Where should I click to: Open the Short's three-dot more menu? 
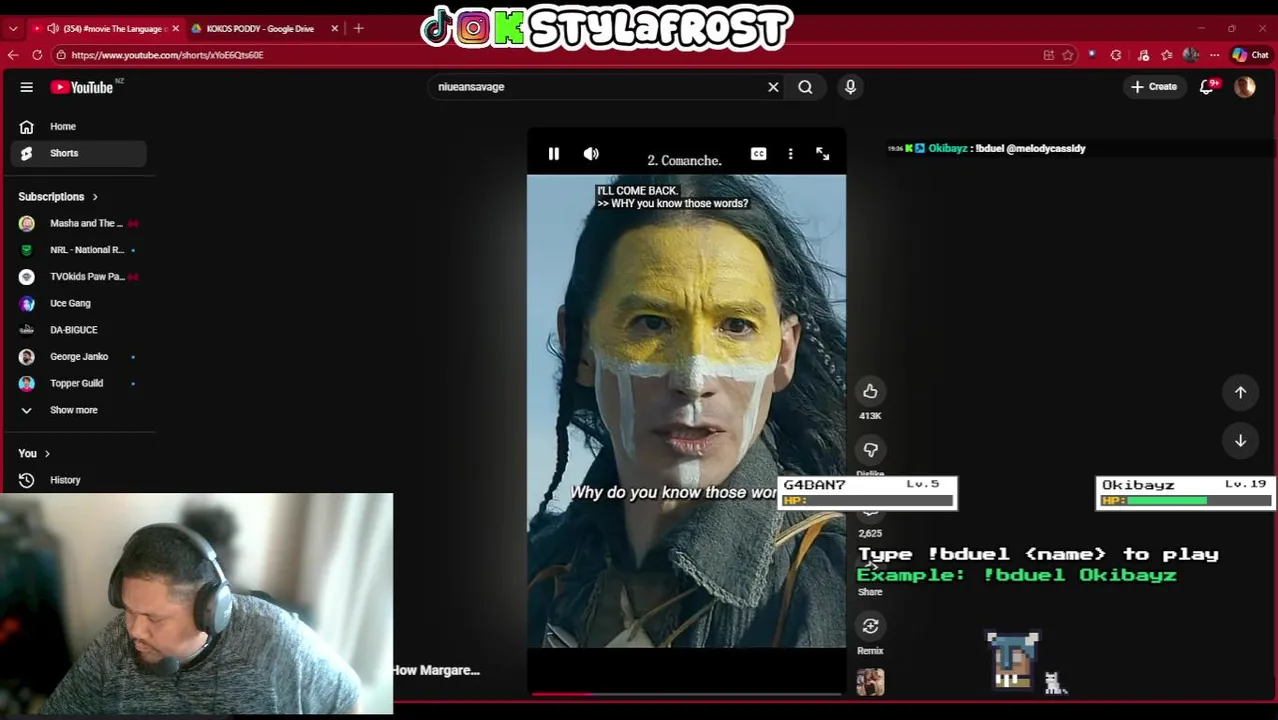pos(790,154)
